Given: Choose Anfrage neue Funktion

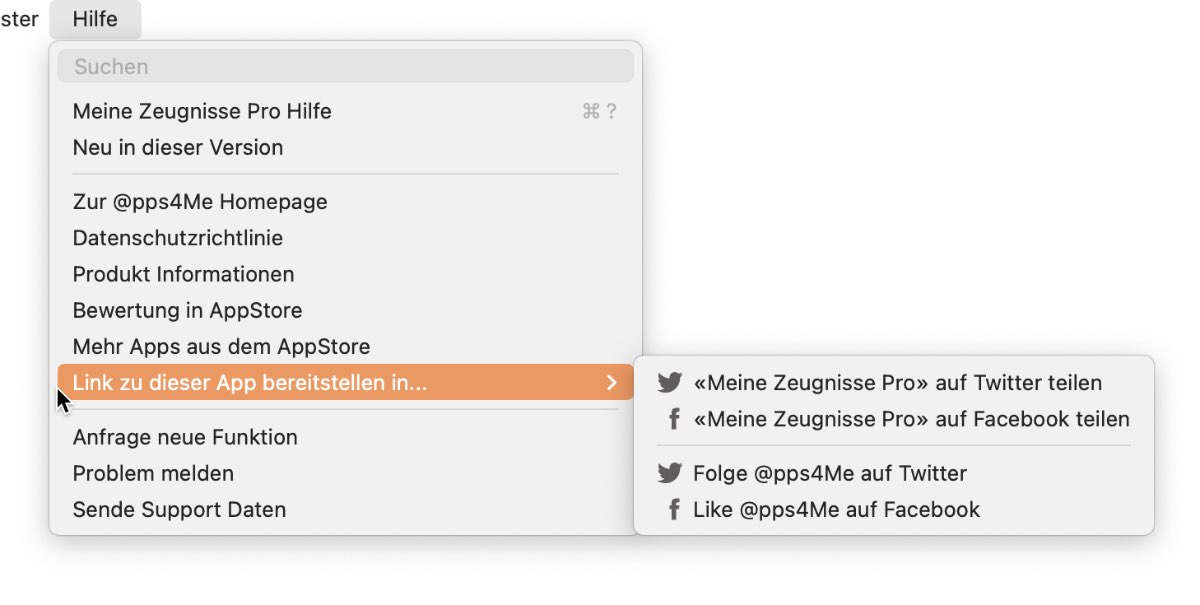Looking at the screenshot, I should point(346,437).
